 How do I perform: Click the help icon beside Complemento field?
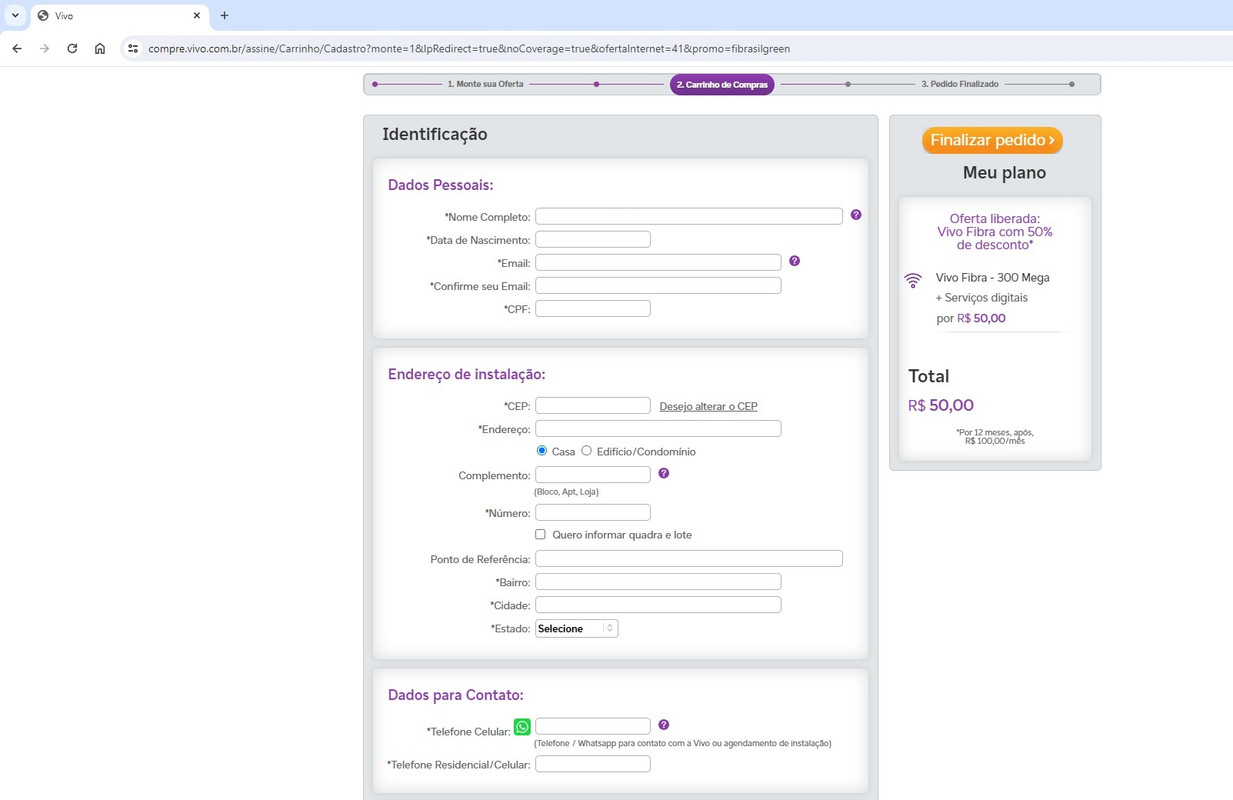click(x=663, y=473)
